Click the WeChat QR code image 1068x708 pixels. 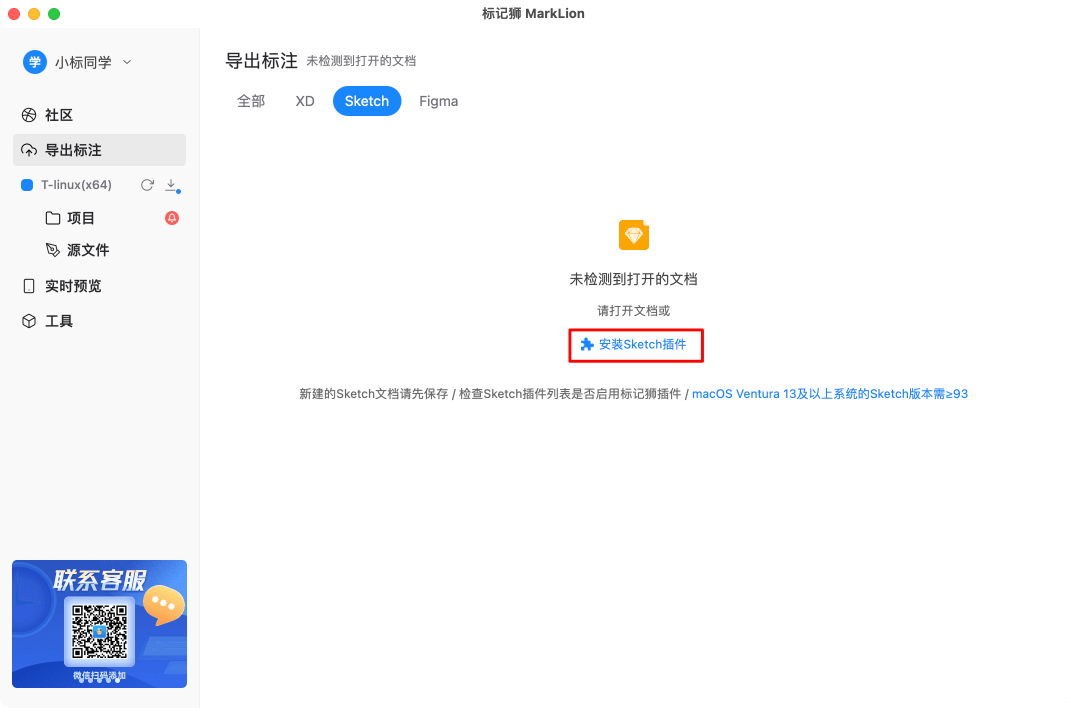coord(99,632)
